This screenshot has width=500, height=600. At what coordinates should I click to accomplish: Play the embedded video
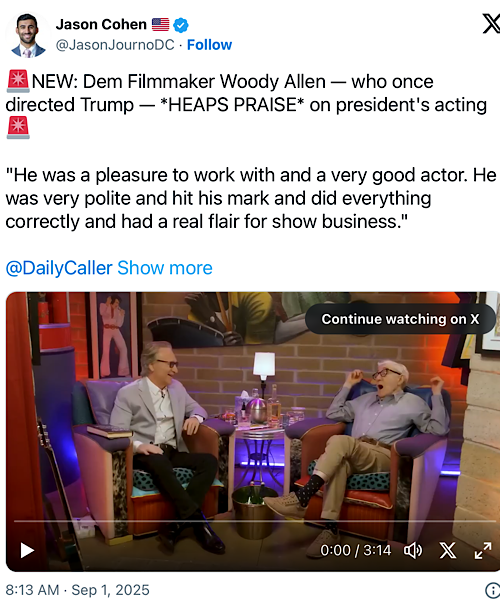point(27,550)
